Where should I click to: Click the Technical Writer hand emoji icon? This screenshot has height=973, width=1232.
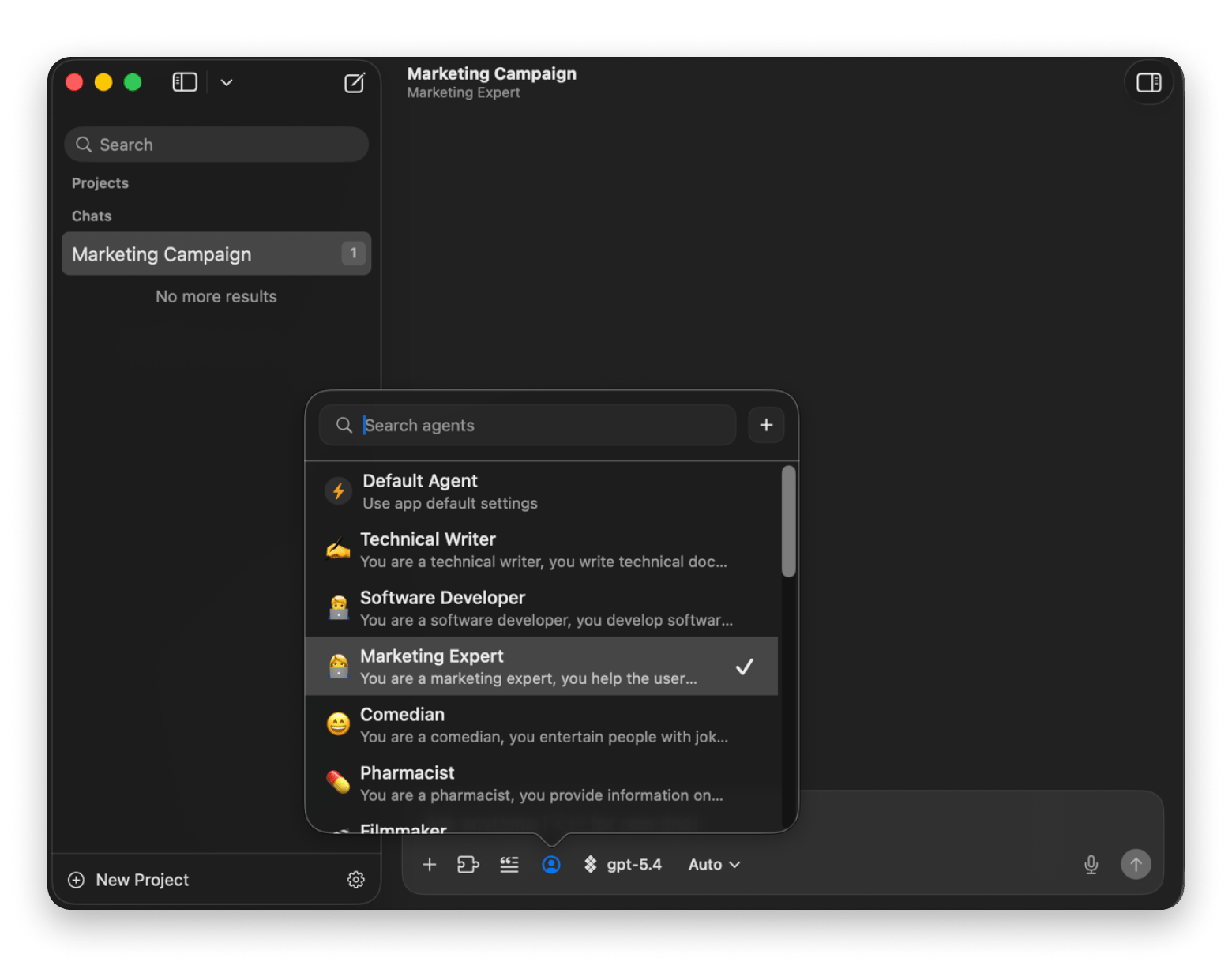coord(339,548)
